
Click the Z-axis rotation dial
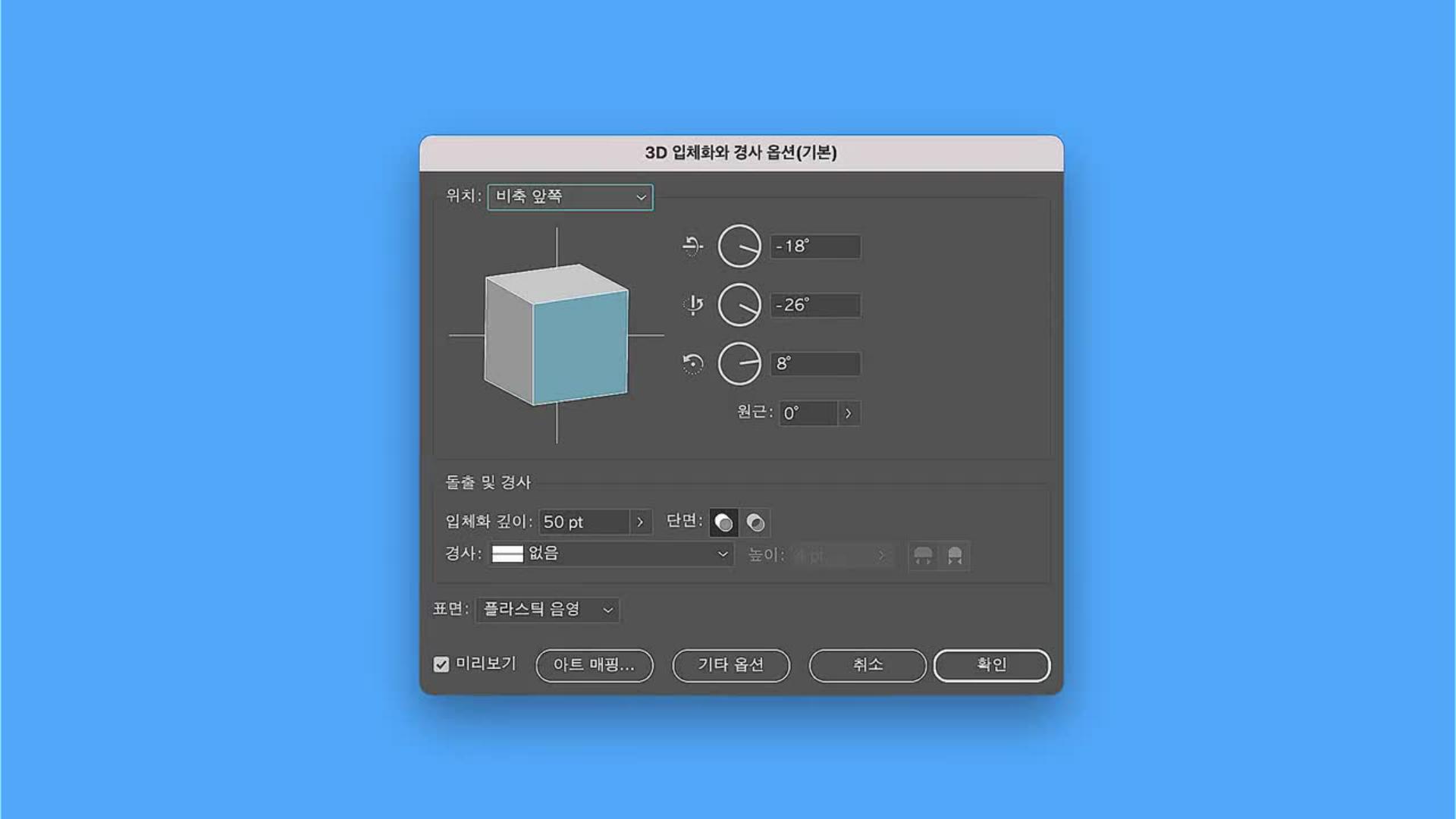pyautogui.click(x=739, y=364)
